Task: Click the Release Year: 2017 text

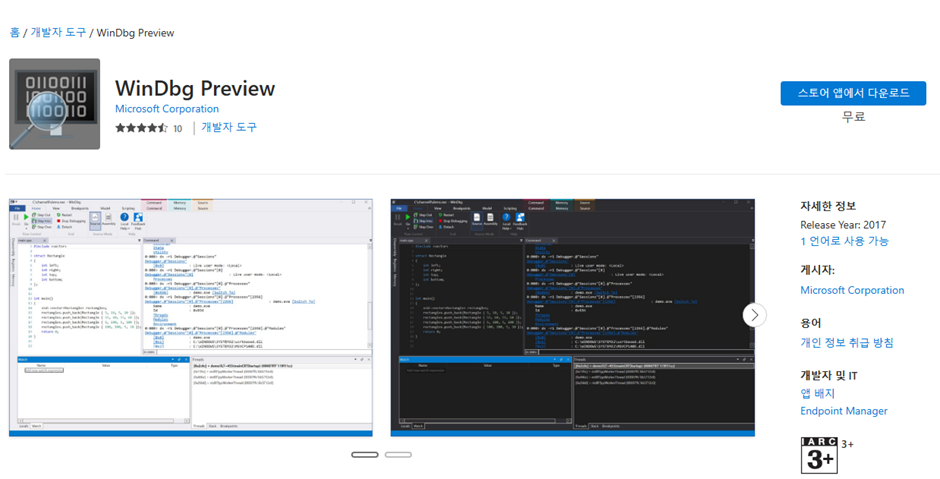Action: click(843, 225)
